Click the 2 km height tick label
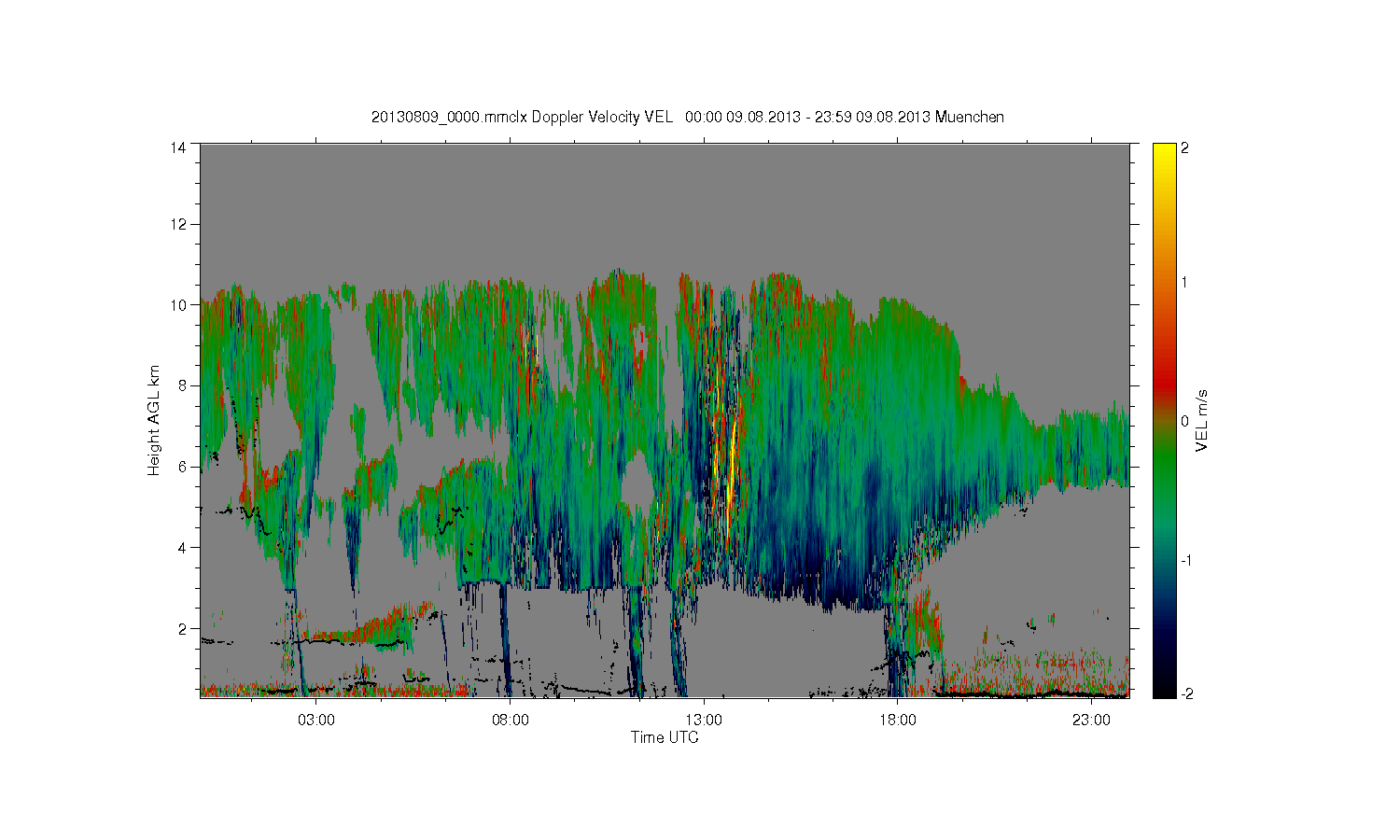Image resolution: width=1400 pixels, height=840 pixels. (182, 628)
